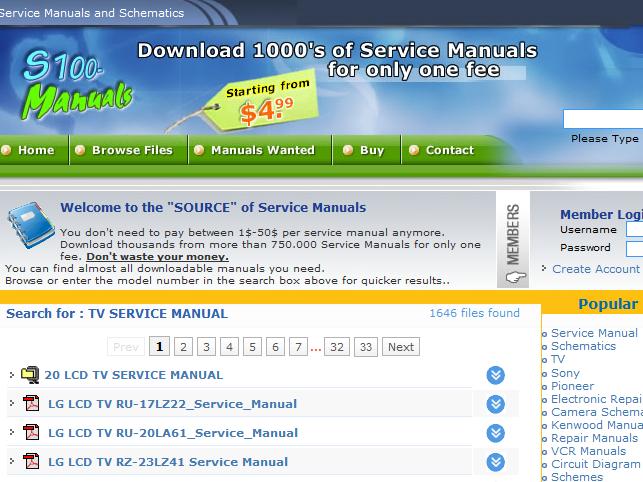
Task: Click the folder icon beside 20 LCD TV SERVICE MANUAL
Action: [30, 375]
